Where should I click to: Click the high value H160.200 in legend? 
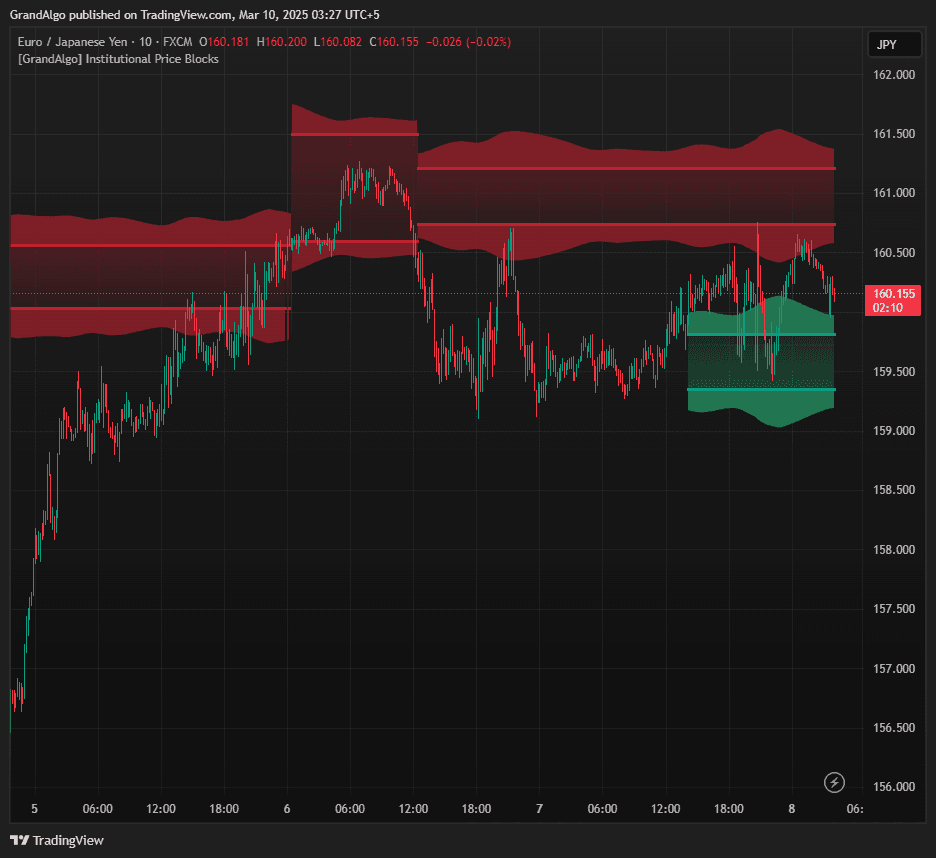coord(285,43)
